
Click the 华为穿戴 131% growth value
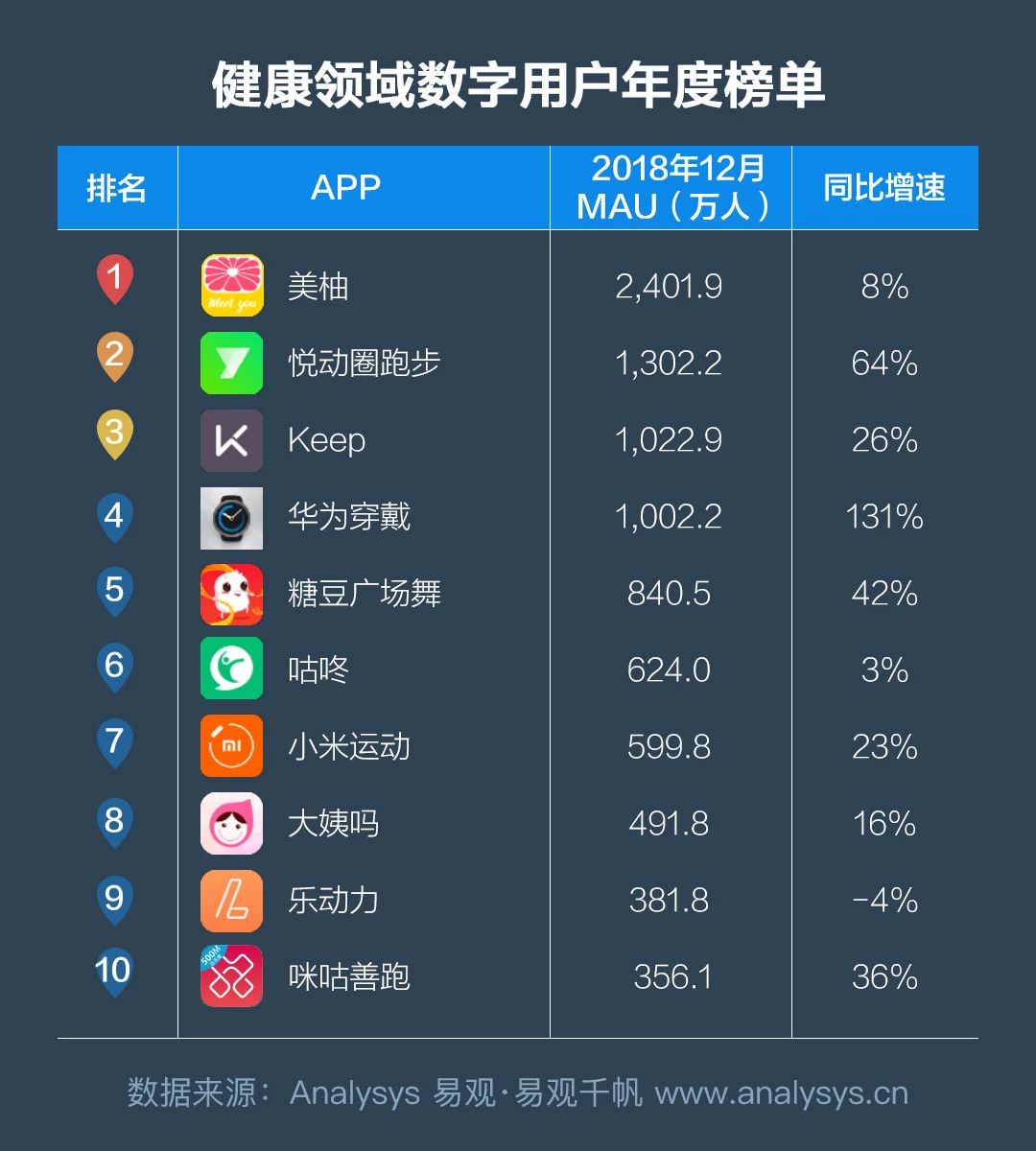pos(884,518)
